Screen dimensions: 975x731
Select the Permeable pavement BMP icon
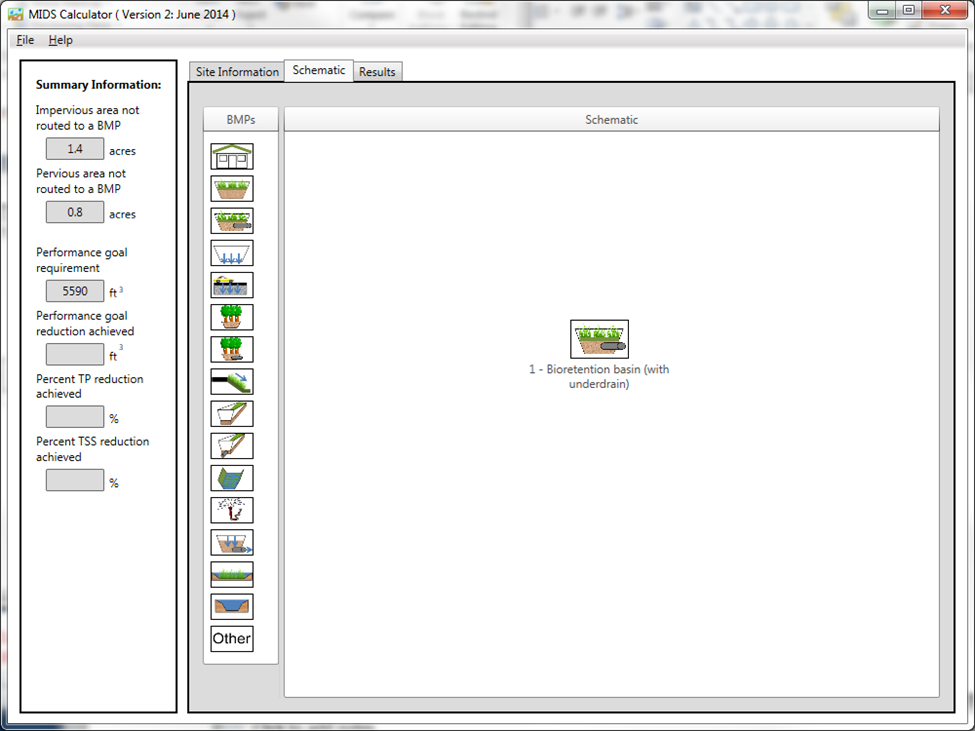click(232, 285)
